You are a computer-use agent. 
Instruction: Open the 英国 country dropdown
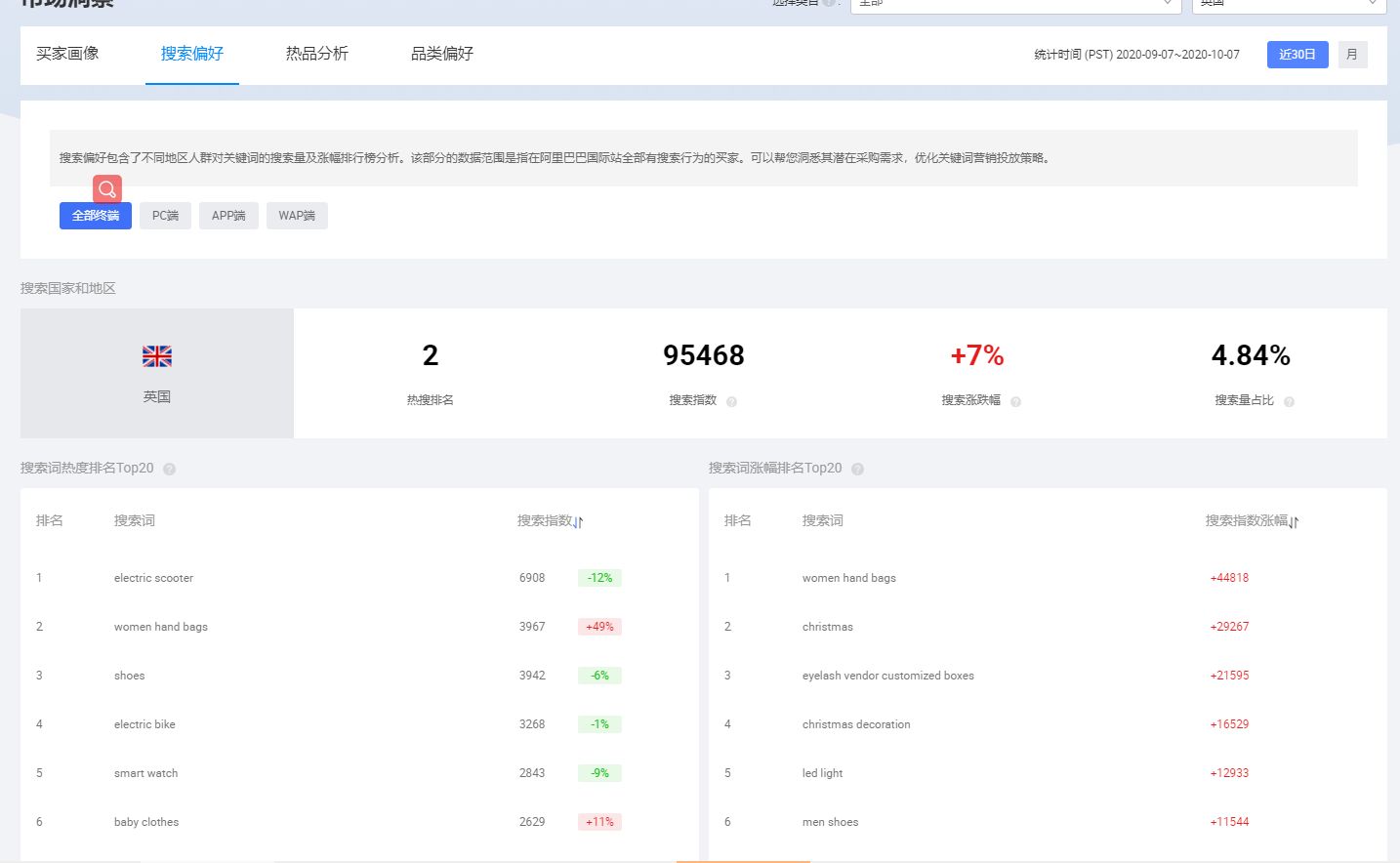(x=1289, y=4)
